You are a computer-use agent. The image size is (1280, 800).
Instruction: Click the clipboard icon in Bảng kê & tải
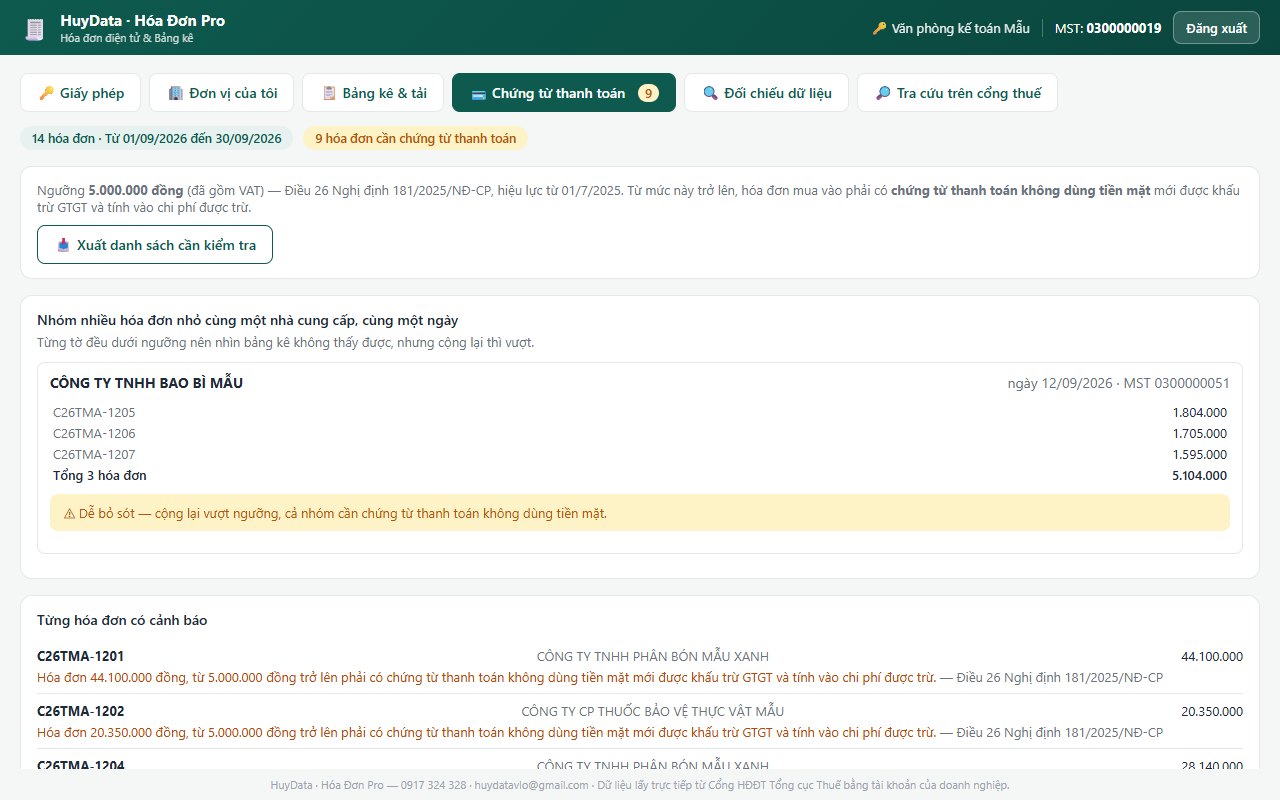click(329, 93)
